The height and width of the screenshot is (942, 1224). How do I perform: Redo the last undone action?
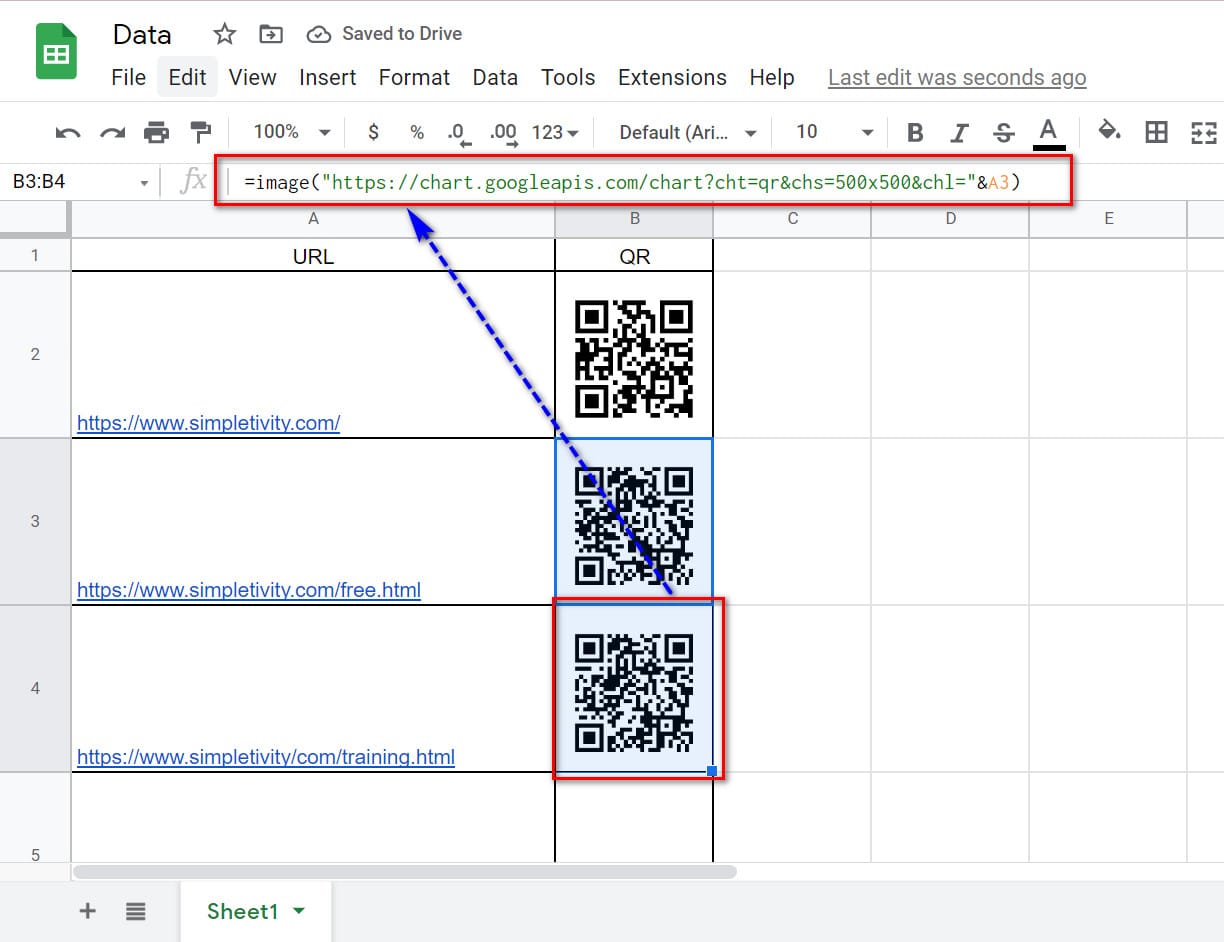(112, 132)
